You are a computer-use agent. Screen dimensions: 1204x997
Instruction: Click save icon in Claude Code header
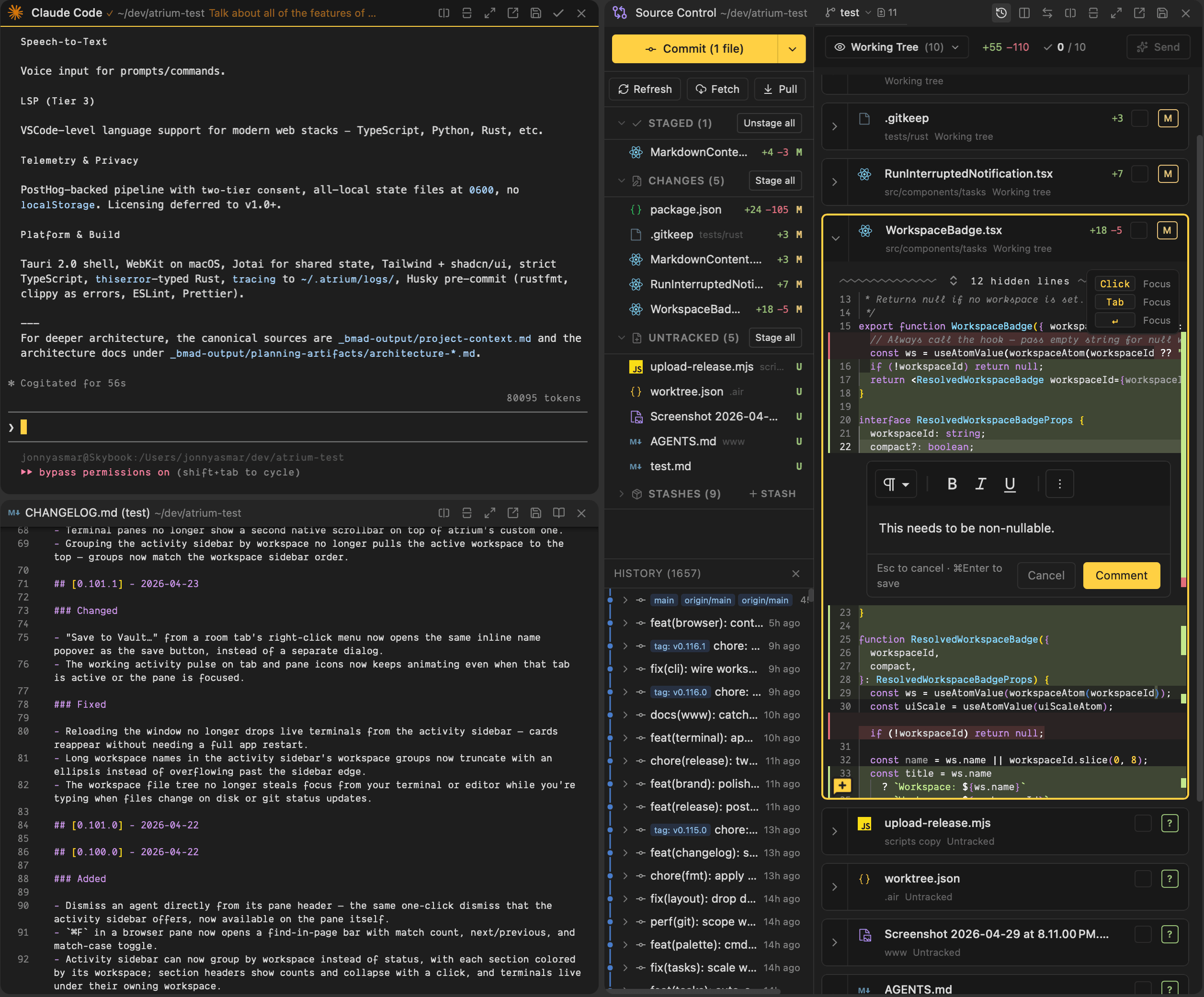coord(535,12)
